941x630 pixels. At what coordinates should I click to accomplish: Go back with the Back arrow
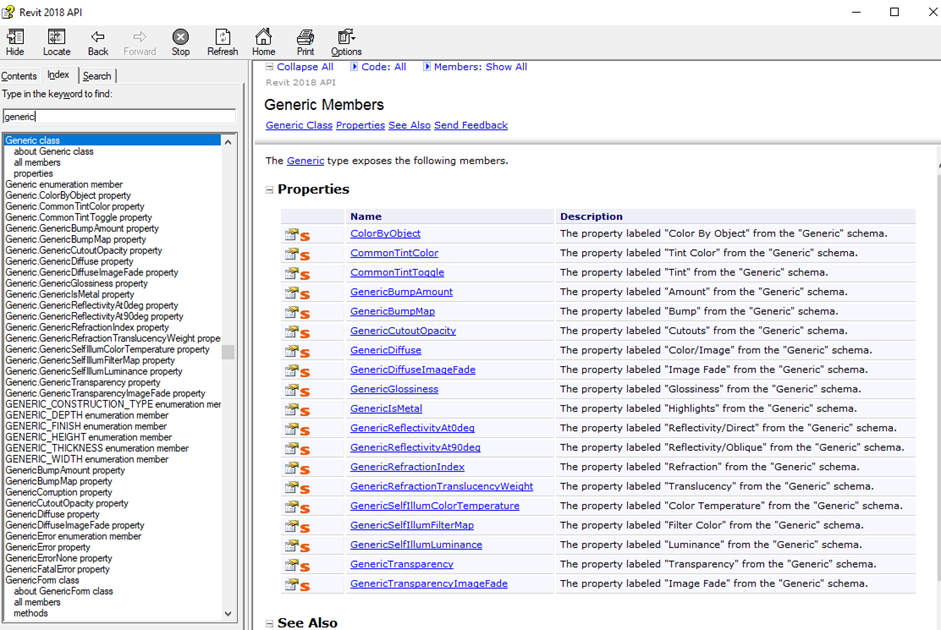pos(97,42)
